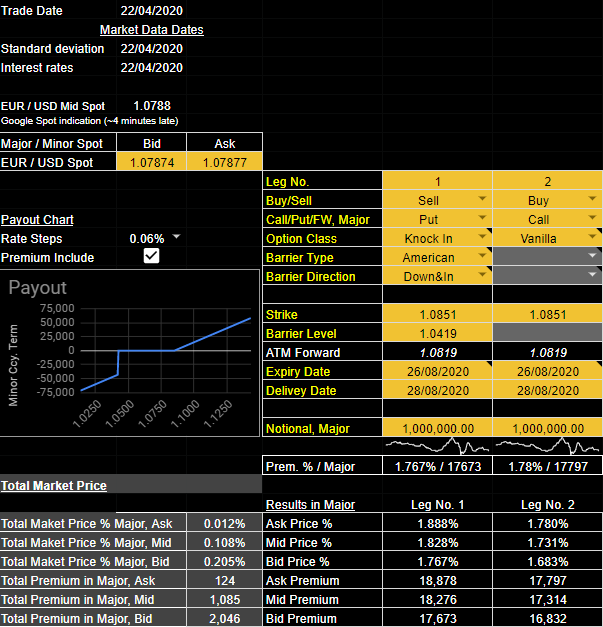Open the Rate Steps dropdown arrow

pyautogui.click(x=177, y=238)
